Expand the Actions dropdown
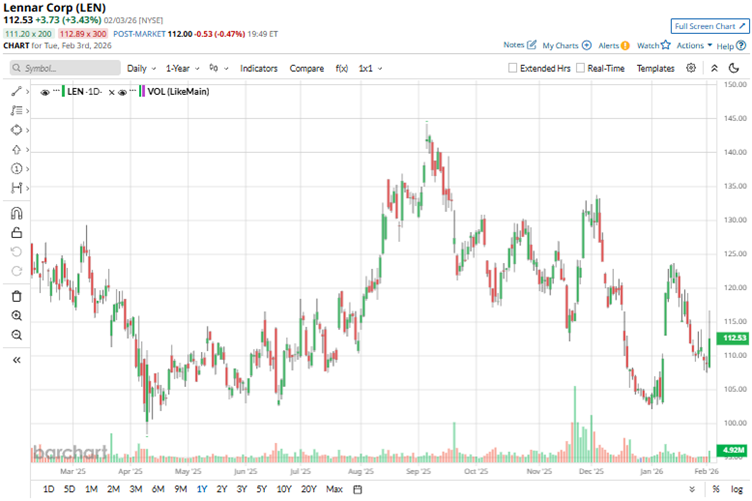 (x=694, y=45)
